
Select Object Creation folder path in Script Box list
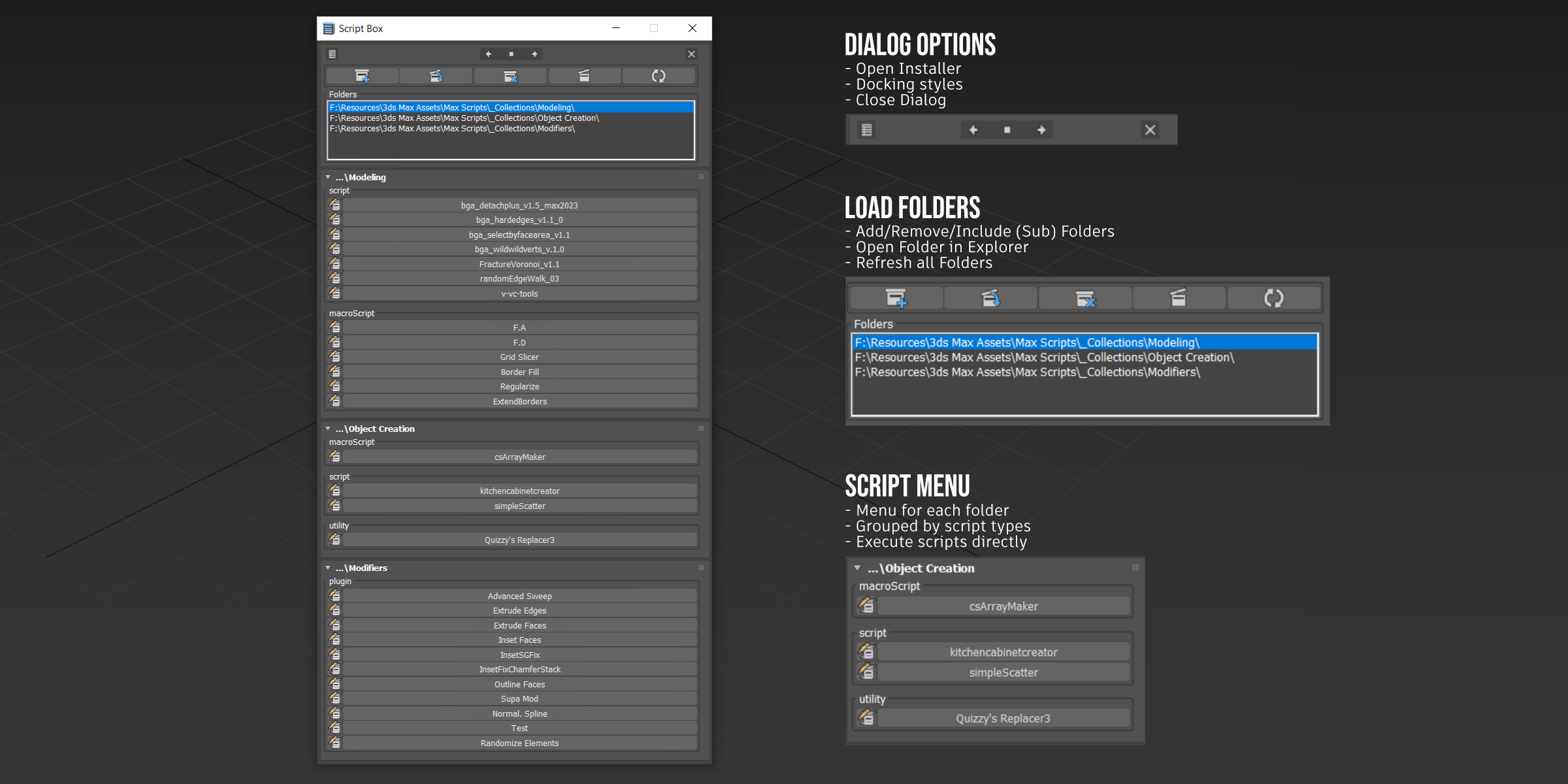point(464,118)
